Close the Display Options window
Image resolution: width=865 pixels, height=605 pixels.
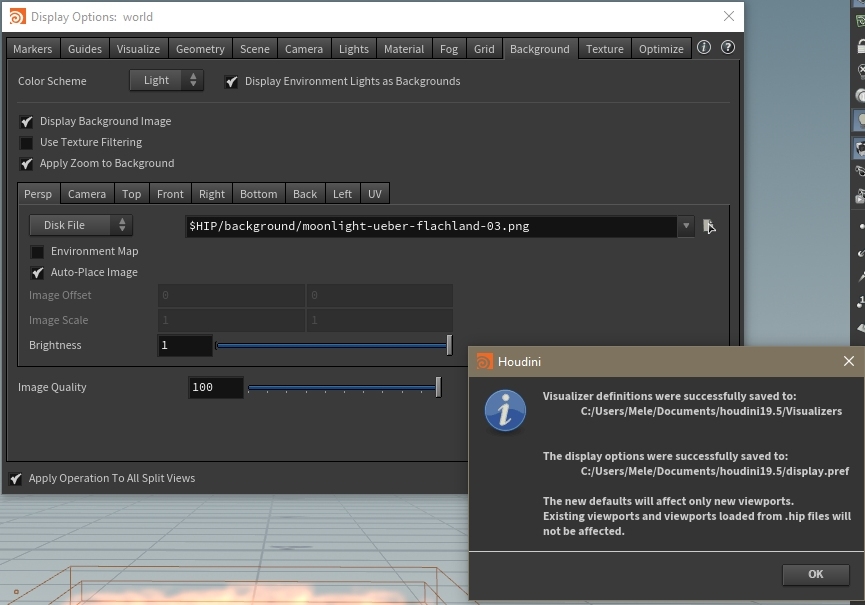point(729,17)
